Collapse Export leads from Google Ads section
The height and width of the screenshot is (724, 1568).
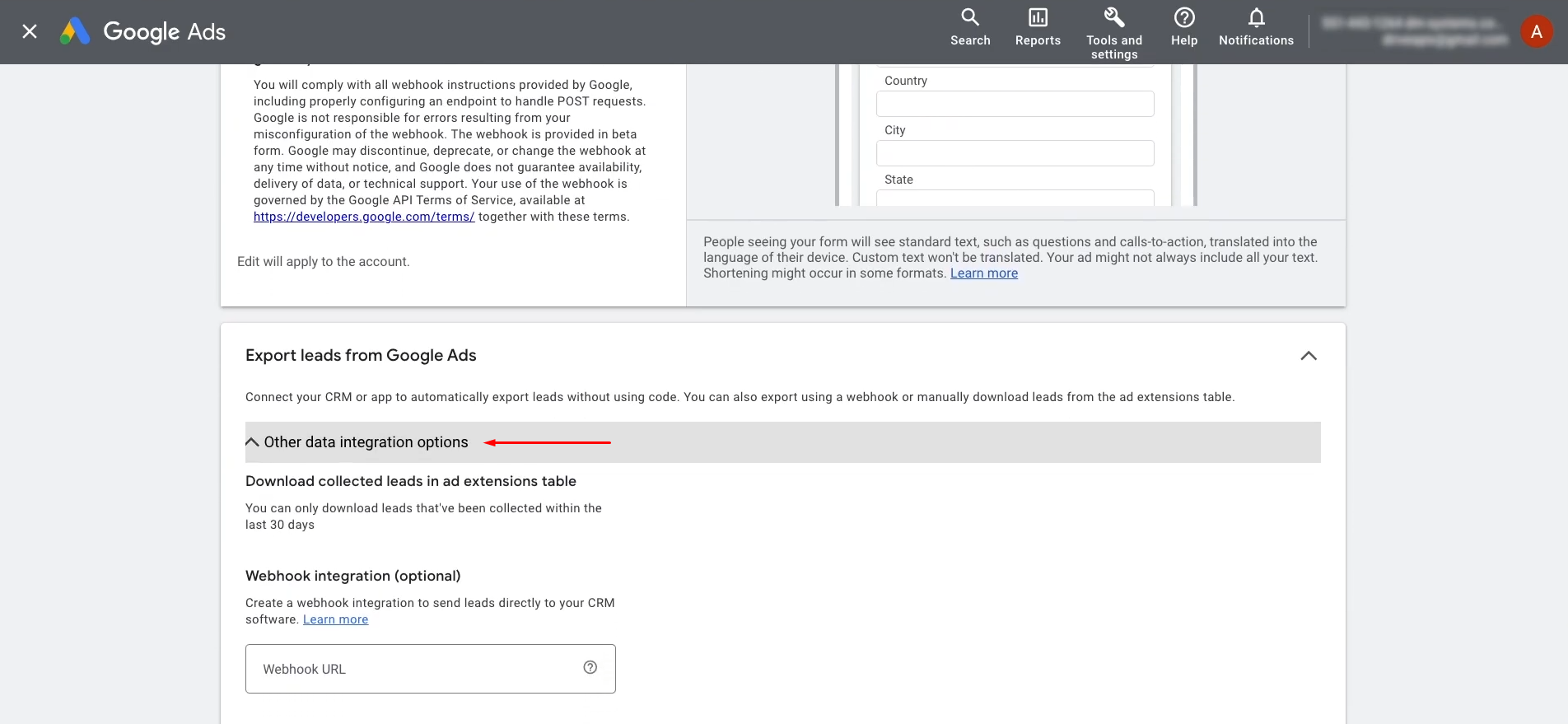coord(1309,356)
